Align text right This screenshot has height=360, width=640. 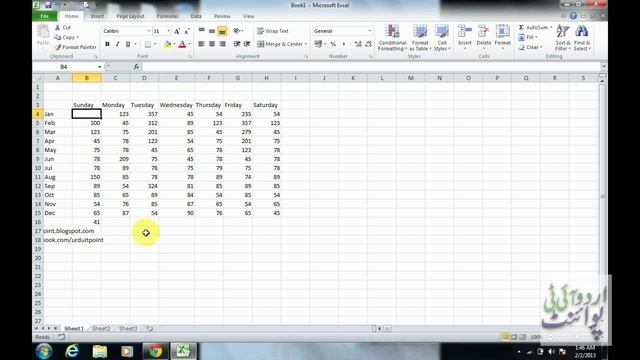click(222, 44)
